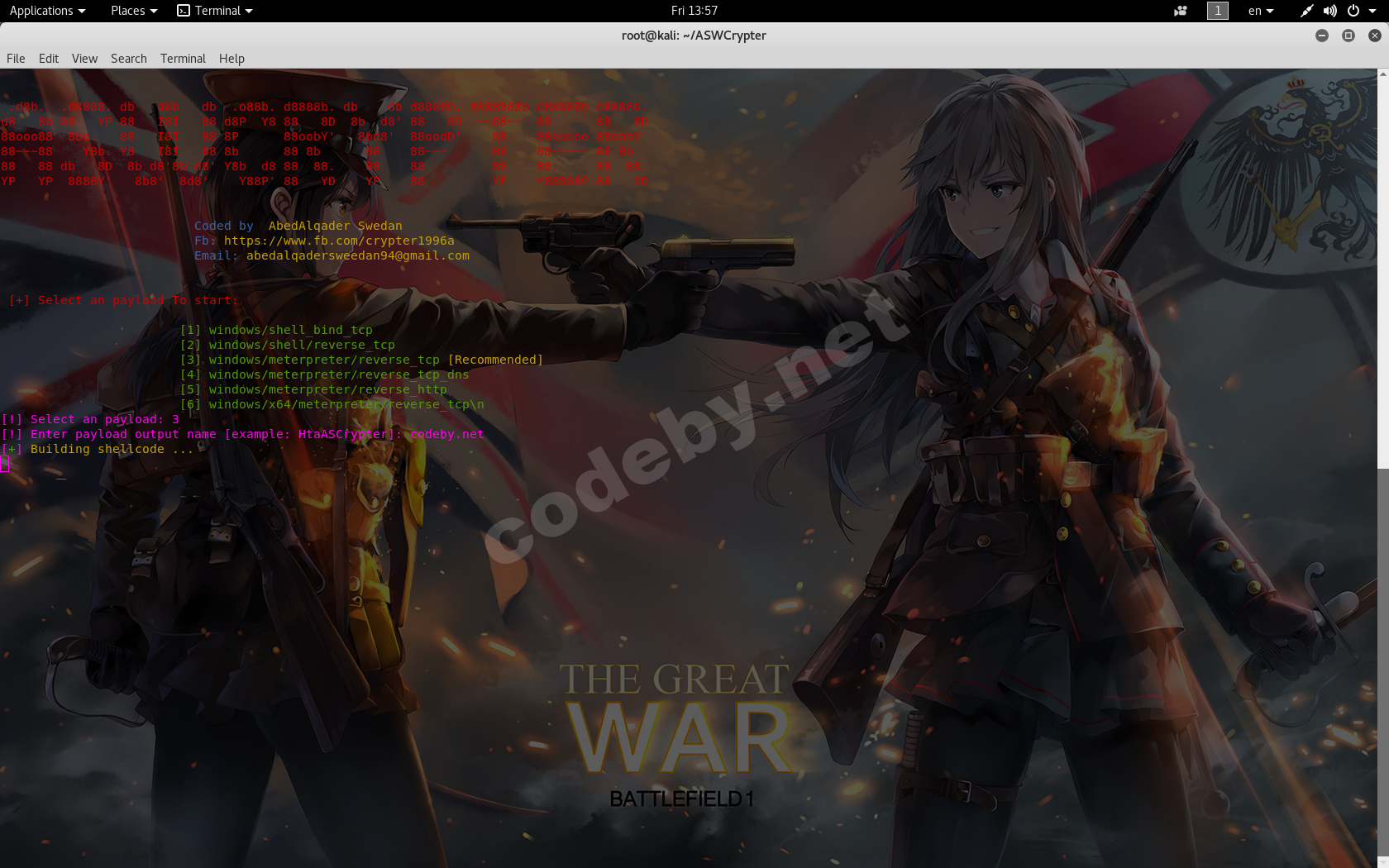The height and width of the screenshot is (868, 1389).
Task: Click the [Recommended] label
Action: click(495, 360)
